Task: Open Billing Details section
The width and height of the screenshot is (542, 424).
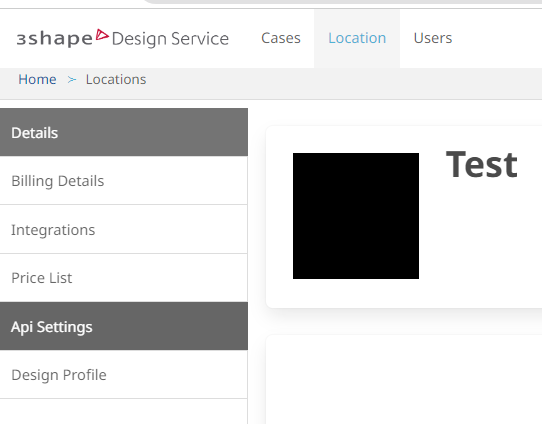Action: [124, 181]
